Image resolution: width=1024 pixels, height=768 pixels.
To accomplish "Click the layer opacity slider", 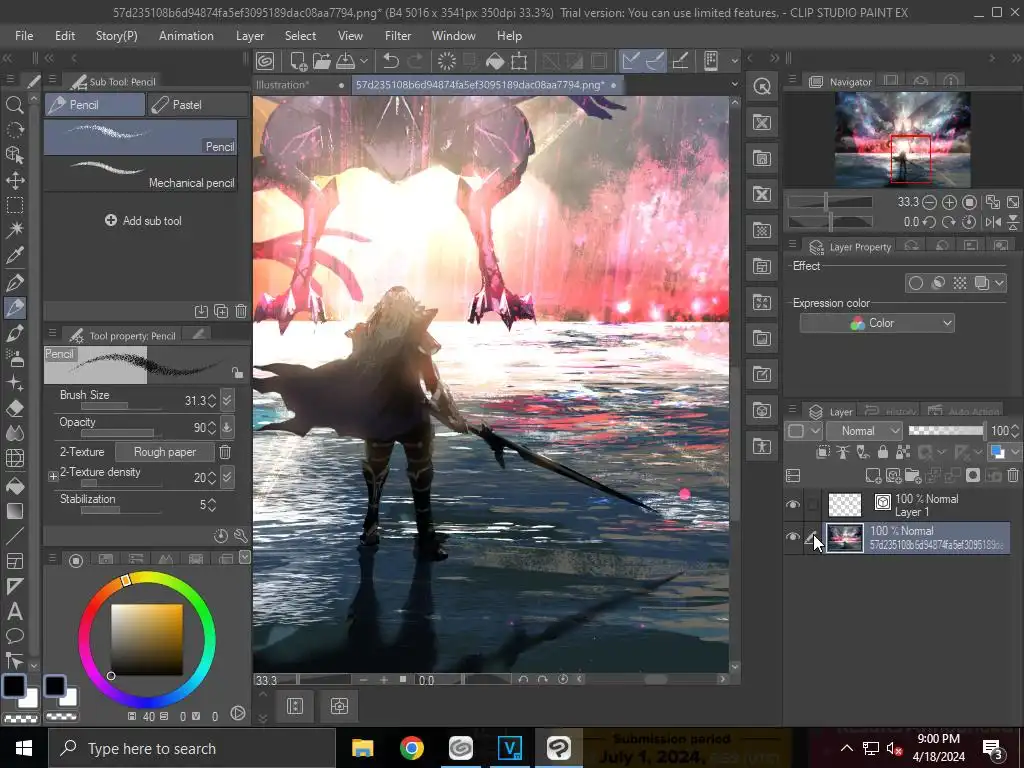I will (947, 430).
